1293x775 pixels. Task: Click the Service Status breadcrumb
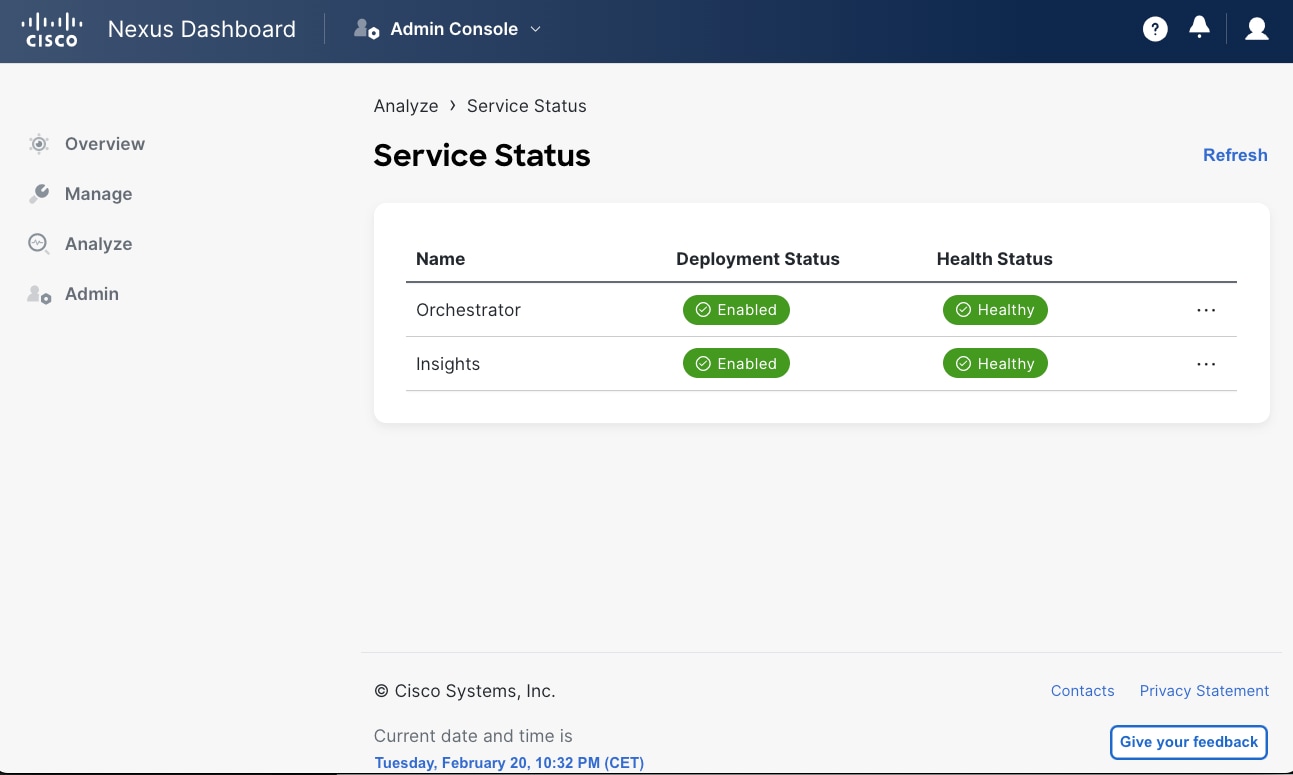tap(527, 106)
